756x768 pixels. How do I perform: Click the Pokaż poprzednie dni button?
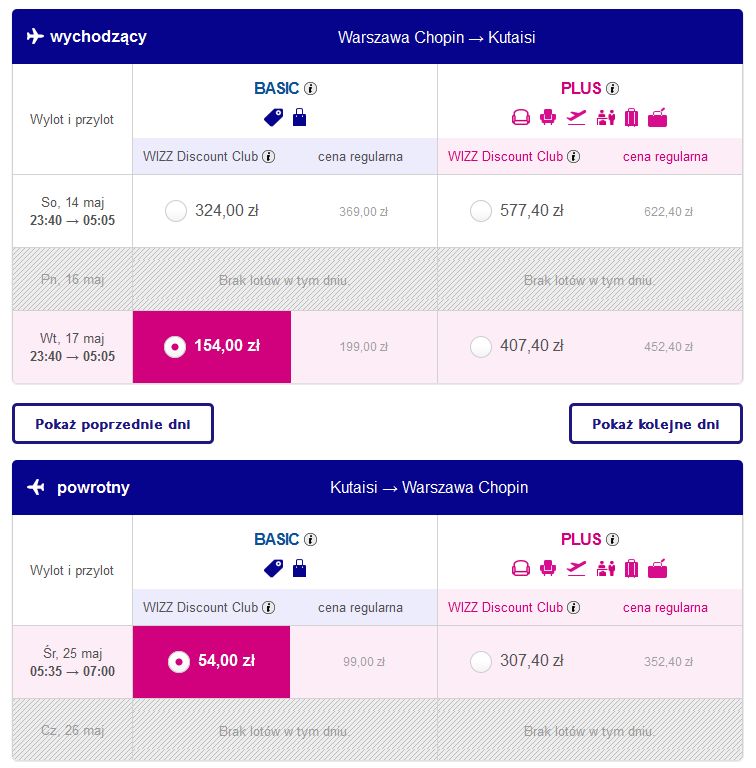(x=113, y=424)
